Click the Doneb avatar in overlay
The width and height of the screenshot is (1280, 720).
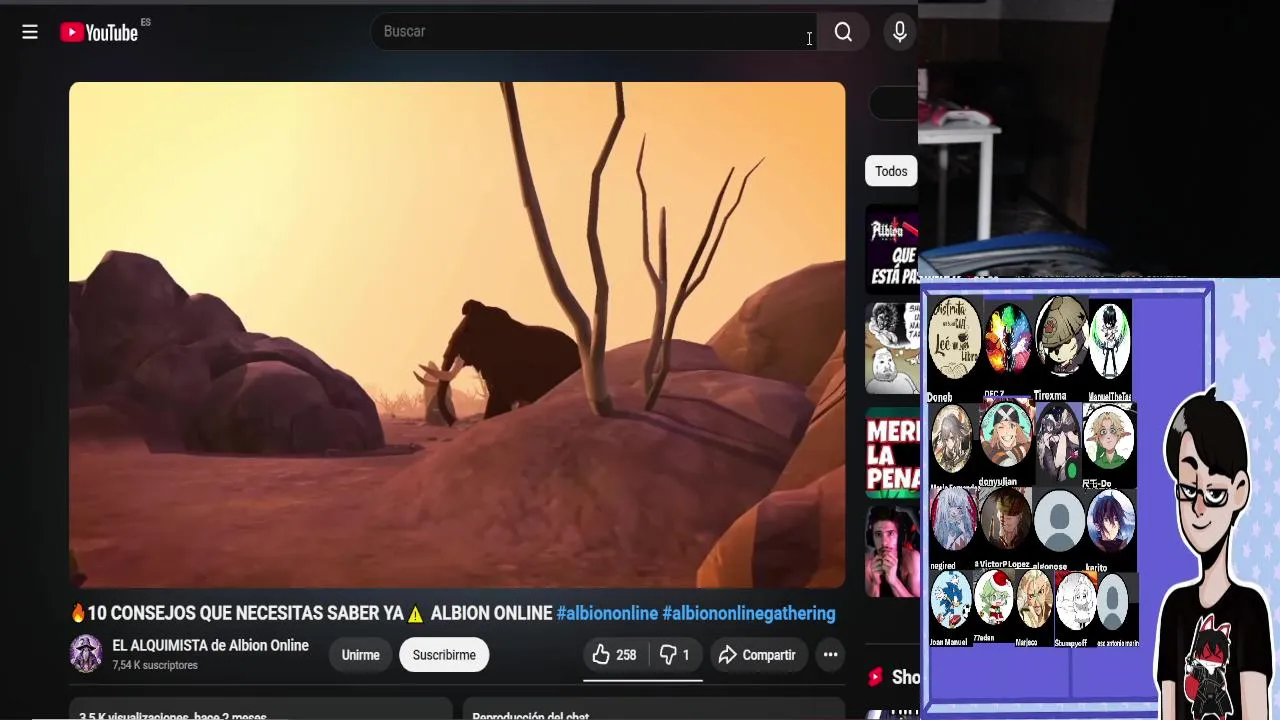click(954, 340)
